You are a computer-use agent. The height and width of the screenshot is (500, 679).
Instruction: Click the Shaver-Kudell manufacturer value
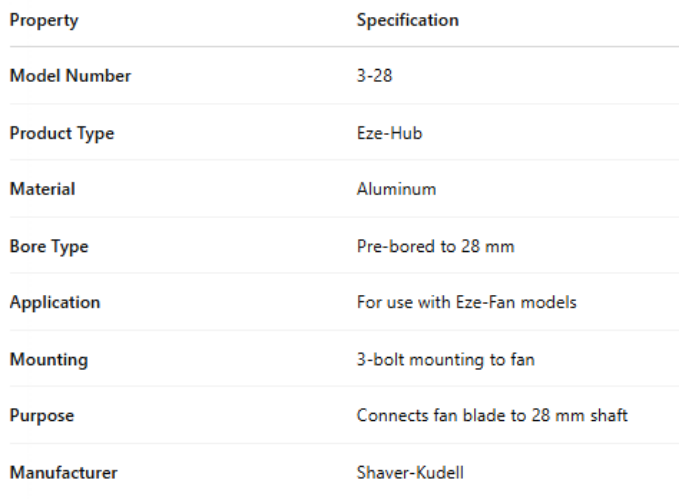pos(408,472)
